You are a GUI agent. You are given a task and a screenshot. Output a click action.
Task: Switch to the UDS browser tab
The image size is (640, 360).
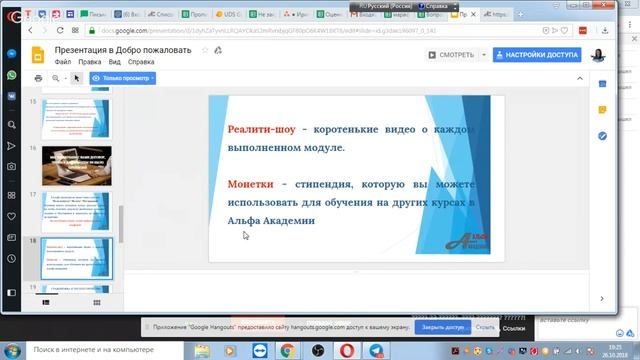[229, 14]
